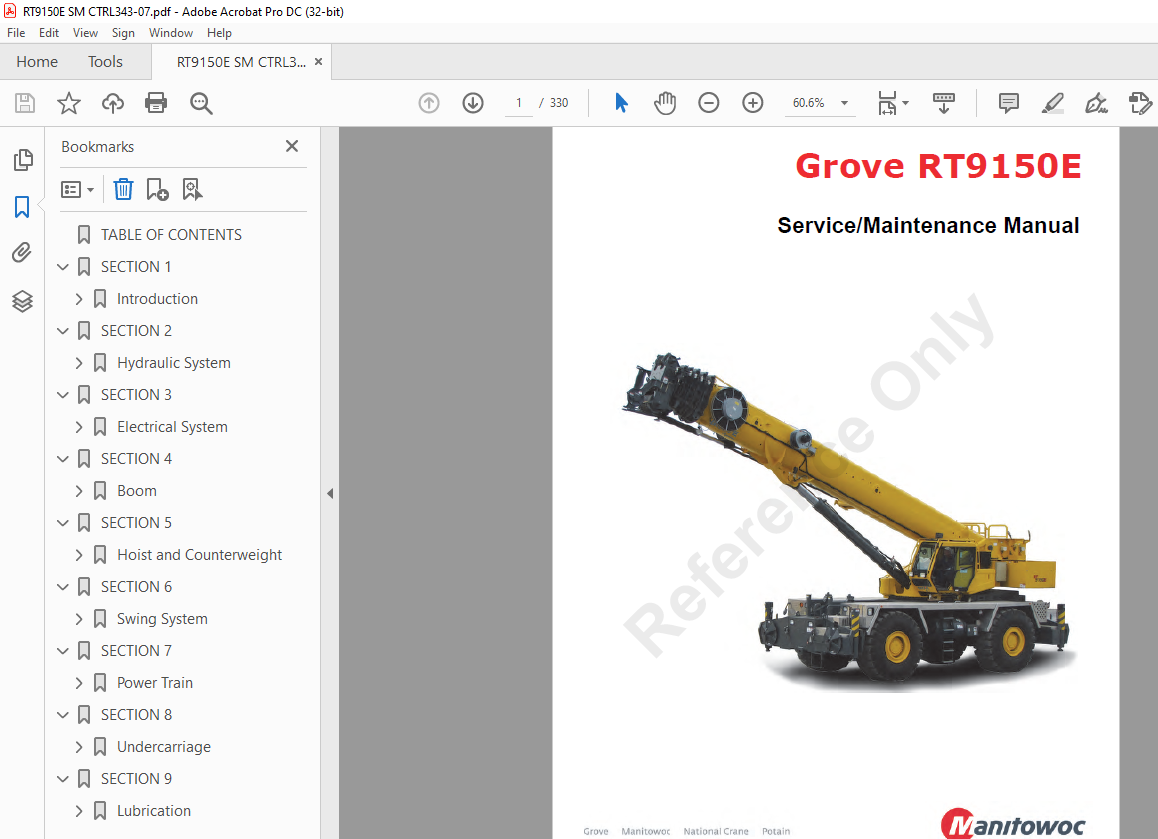
Task: Add a comment with sticky note icon
Action: click(1008, 103)
